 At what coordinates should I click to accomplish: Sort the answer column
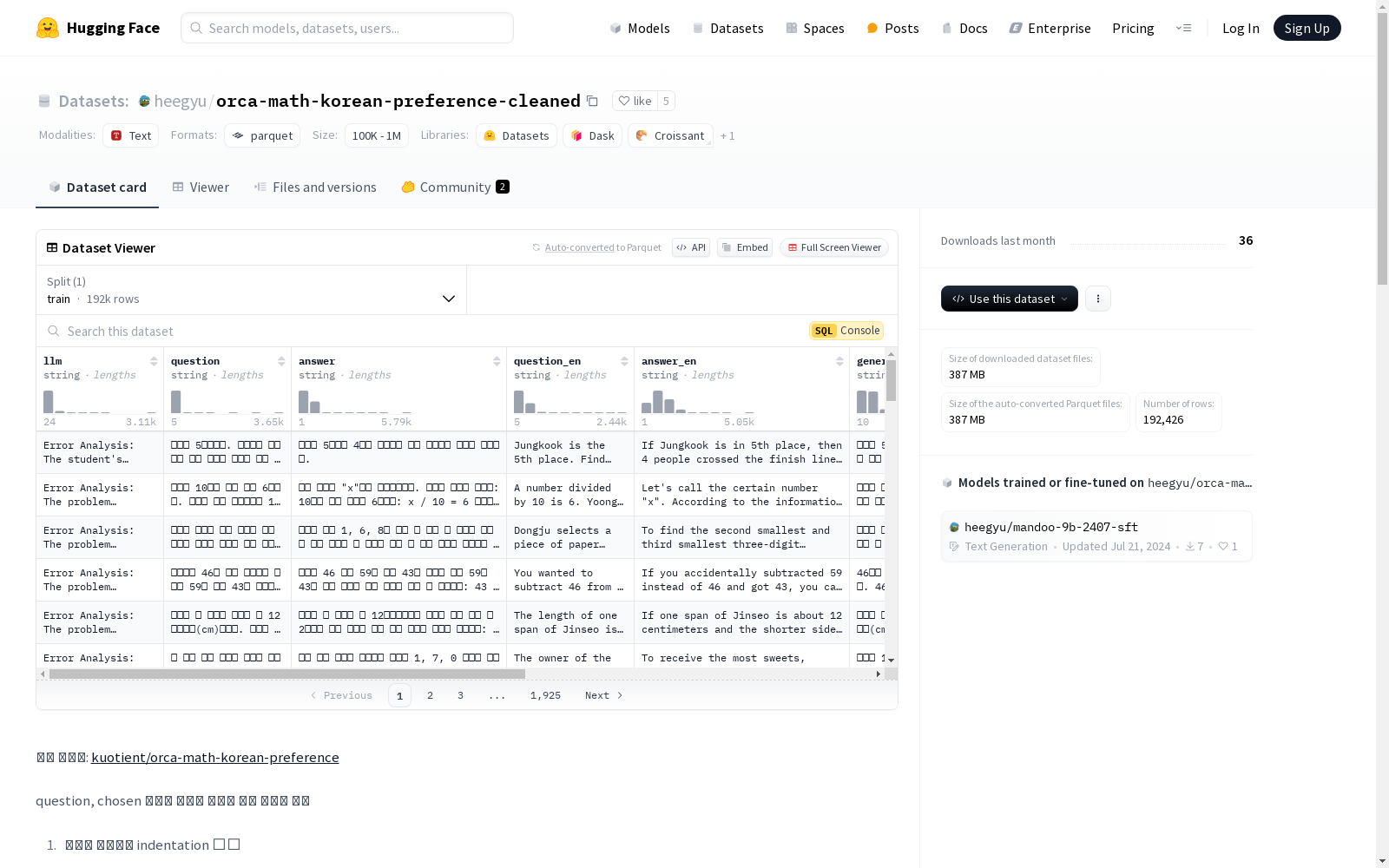(497, 361)
